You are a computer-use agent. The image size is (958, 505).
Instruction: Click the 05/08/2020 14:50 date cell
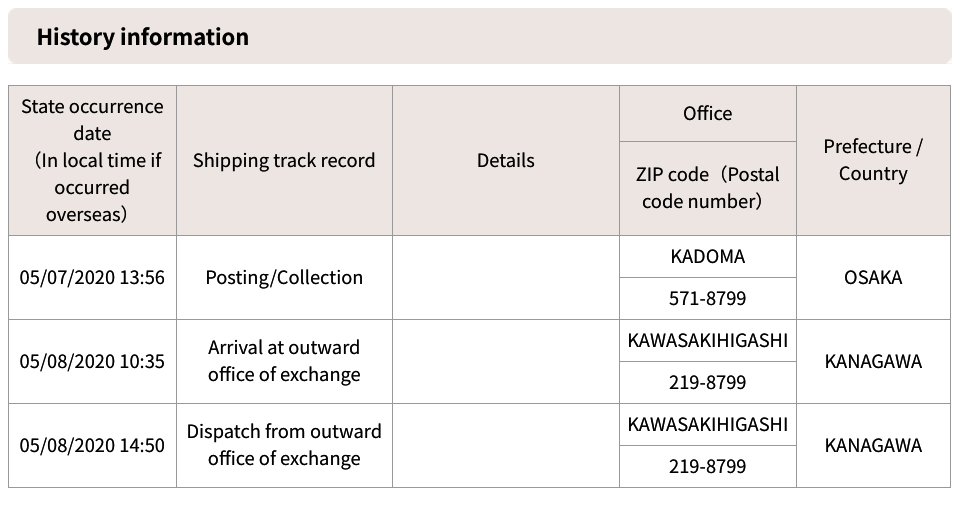click(92, 445)
